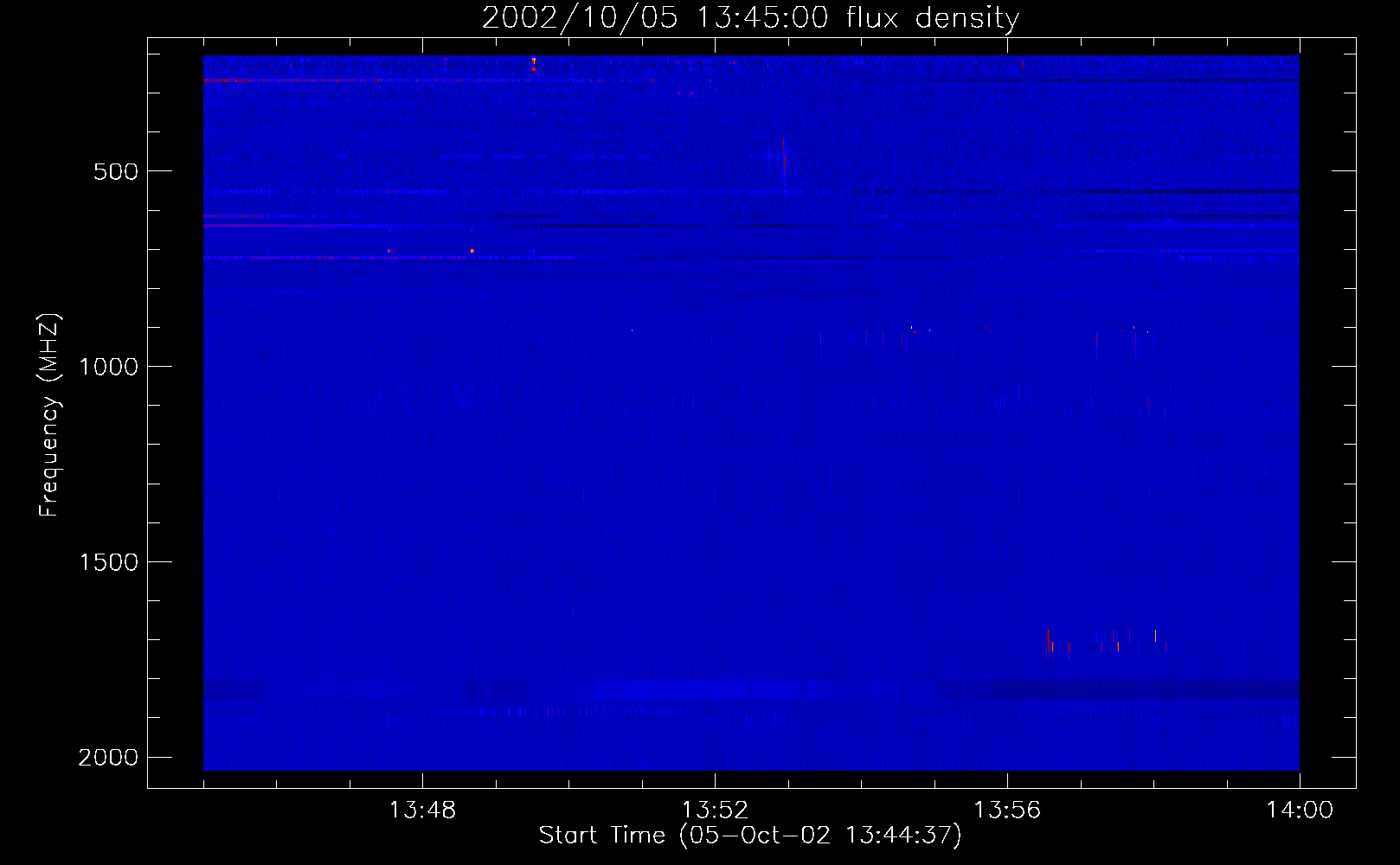Click the 500 frequency tick label
1400x865 pixels.
pyautogui.click(x=116, y=171)
